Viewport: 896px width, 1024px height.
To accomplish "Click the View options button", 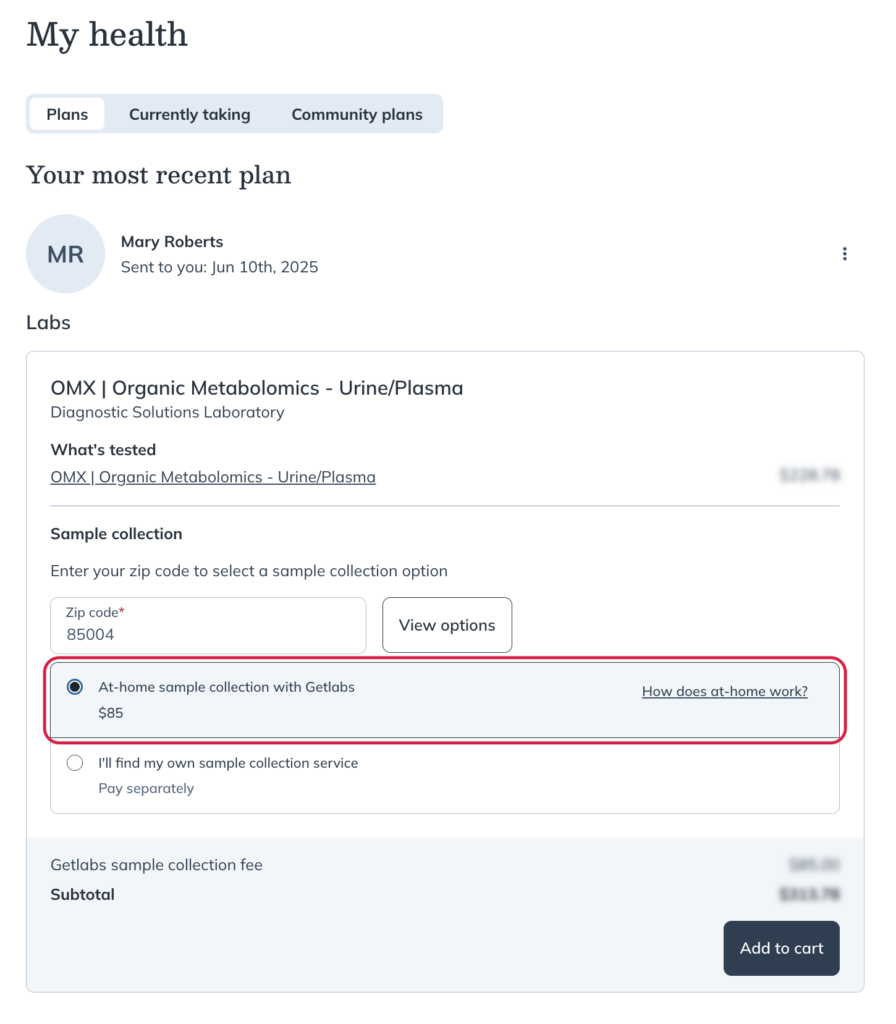I will pos(447,625).
